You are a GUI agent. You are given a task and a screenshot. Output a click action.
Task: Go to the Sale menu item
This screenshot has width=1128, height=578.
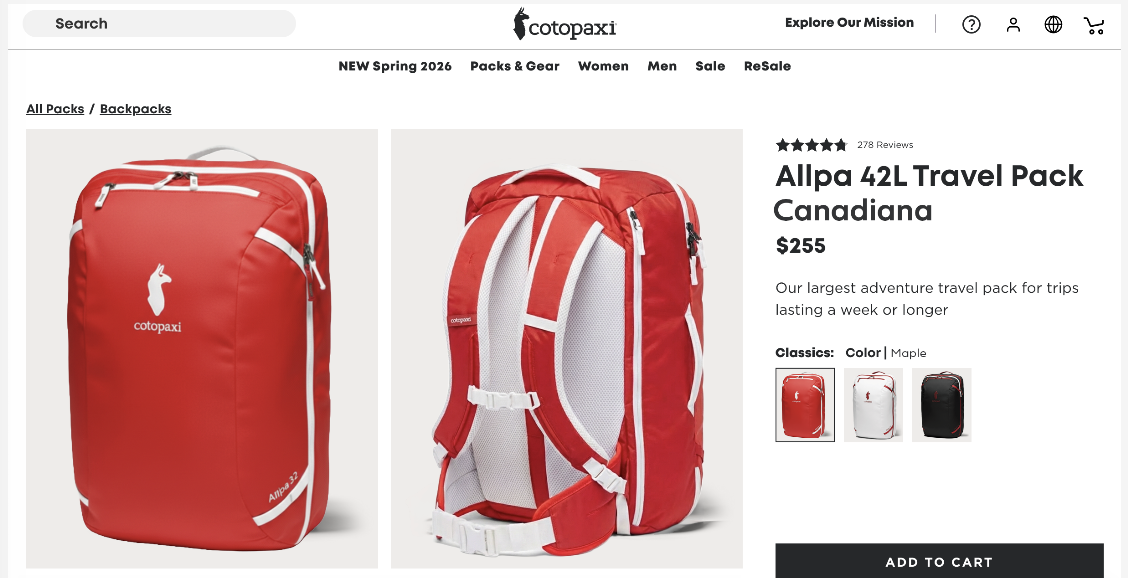[710, 66]
